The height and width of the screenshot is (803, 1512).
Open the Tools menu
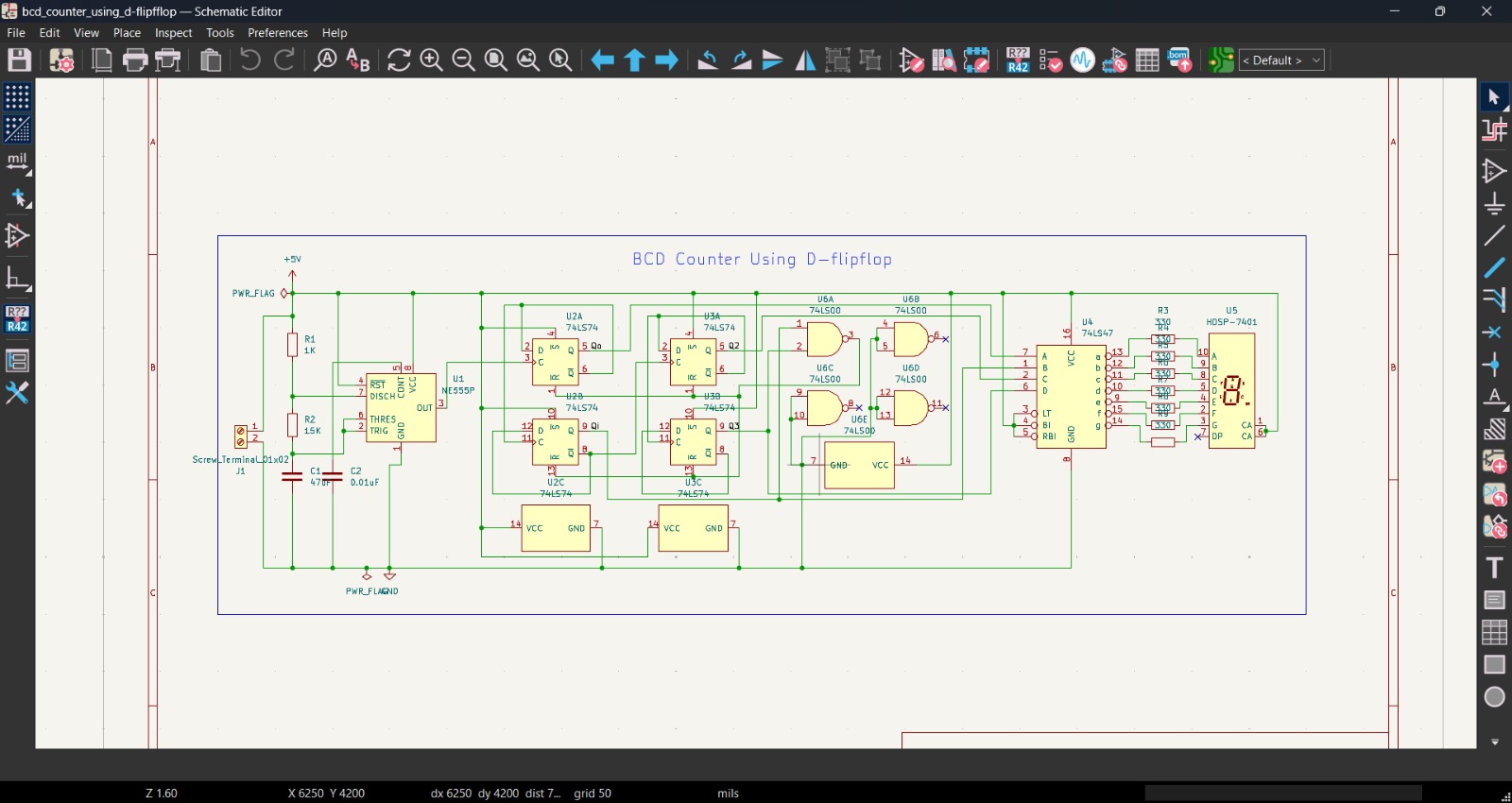coord(220,33)
